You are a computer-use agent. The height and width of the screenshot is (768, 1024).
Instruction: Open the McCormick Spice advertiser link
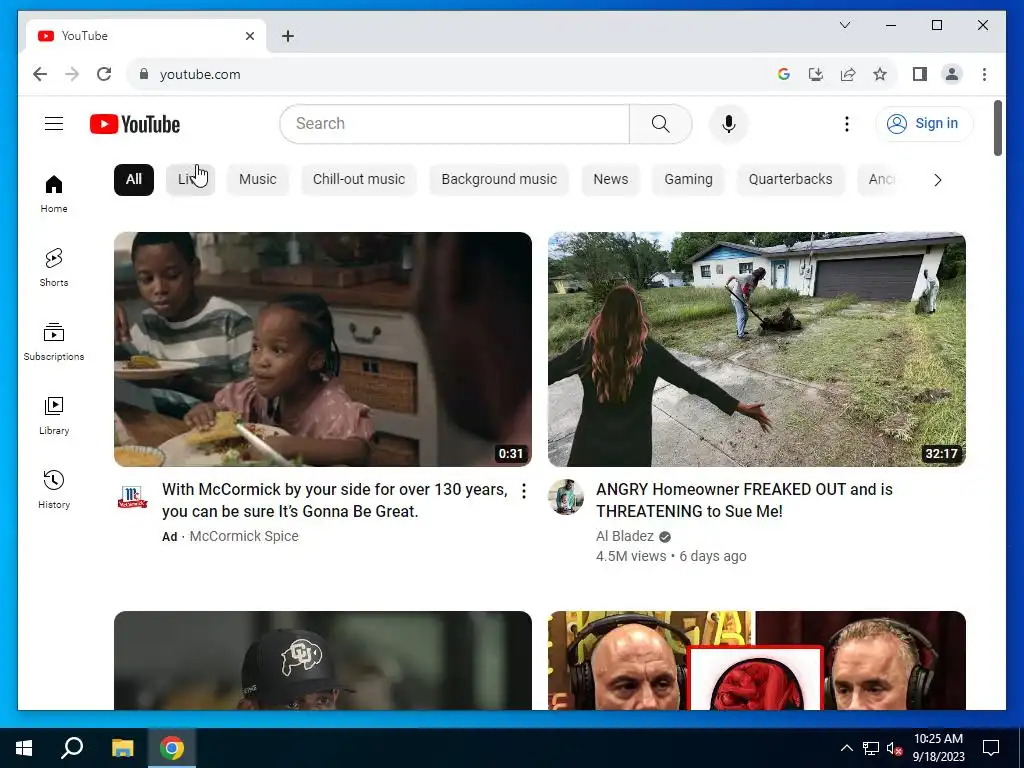coord(244,536)
